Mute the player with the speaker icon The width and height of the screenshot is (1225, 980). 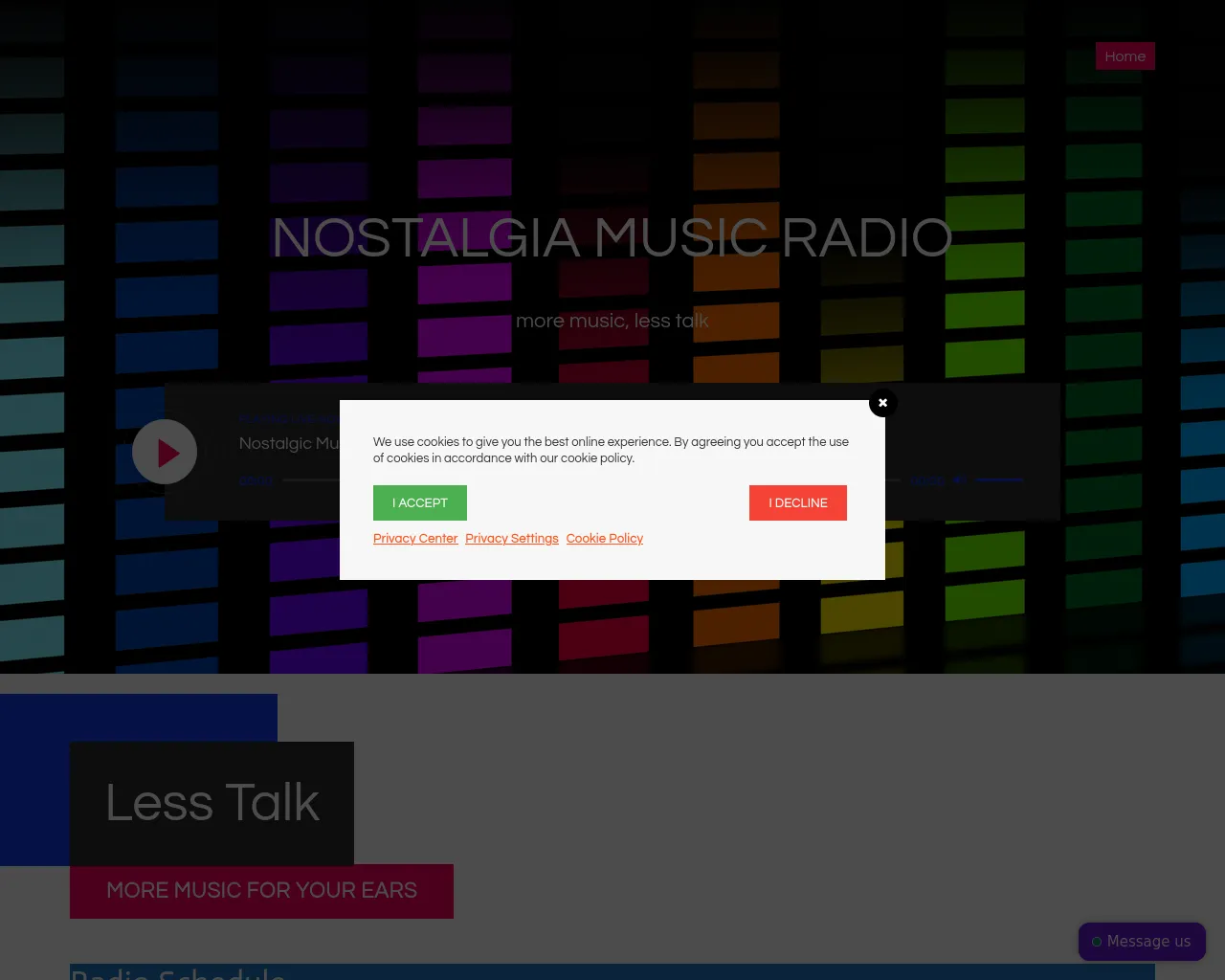pyautogui.click(x=959, y=480)
